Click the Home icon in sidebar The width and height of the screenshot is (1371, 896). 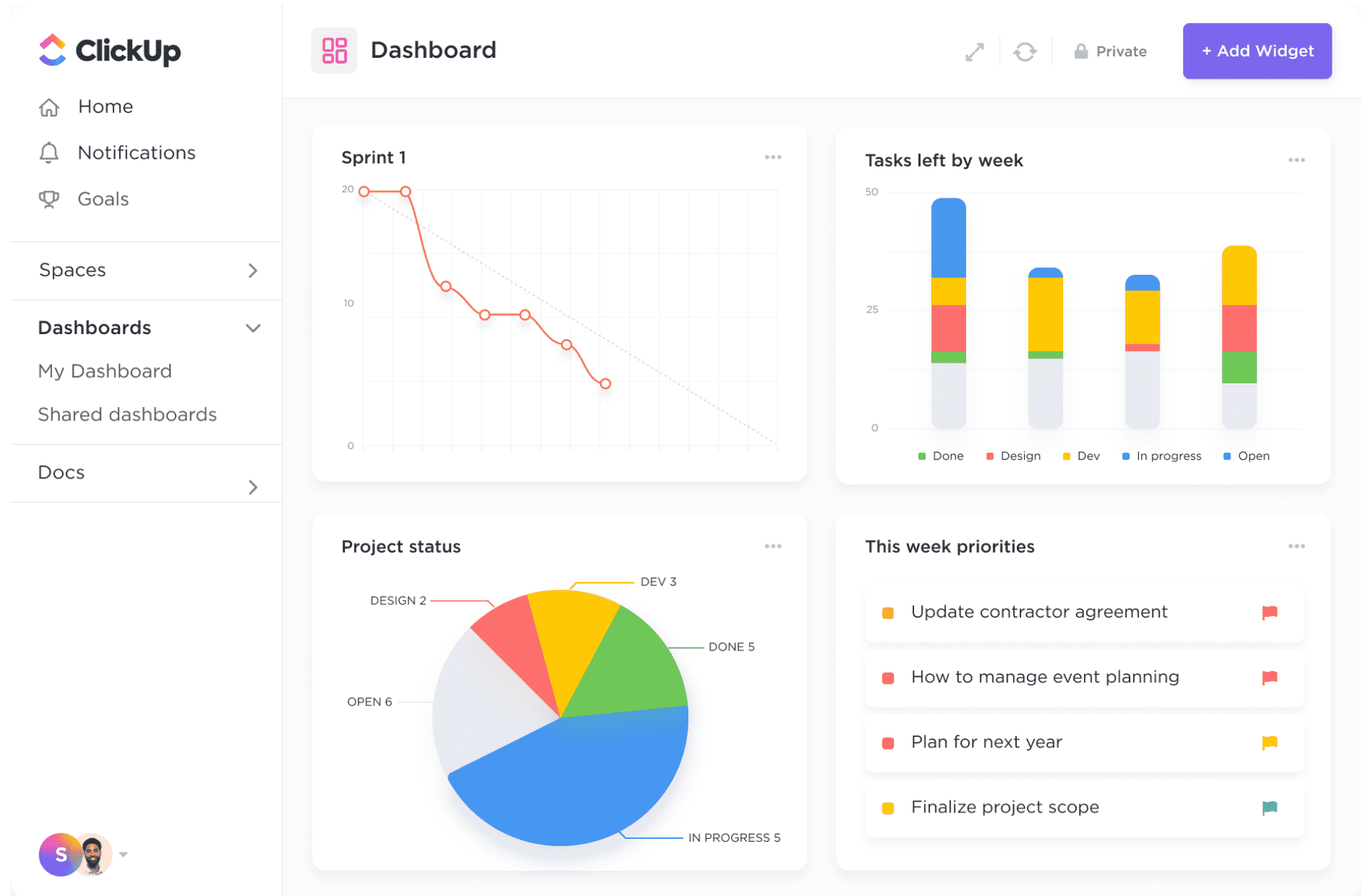click(48, 107)
